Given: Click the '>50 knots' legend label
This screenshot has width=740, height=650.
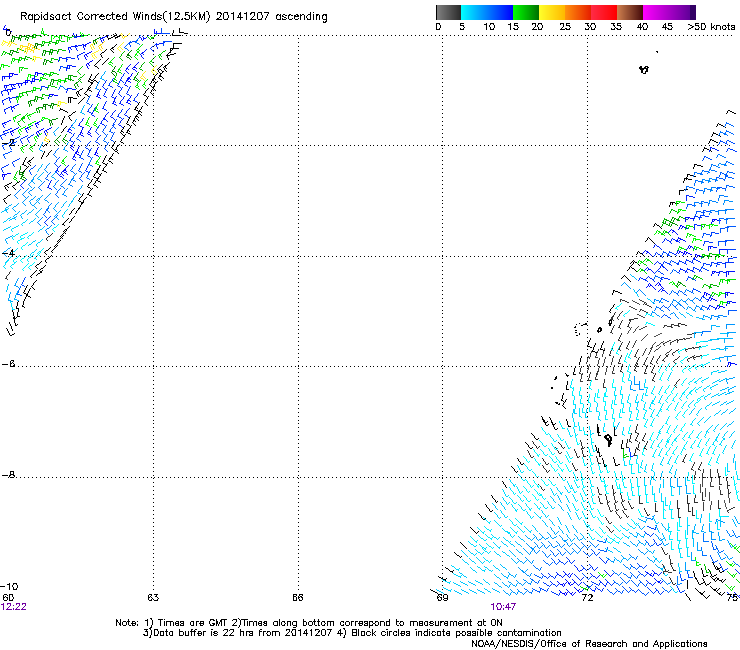Looking at the screenshot, I should point(711,27).
